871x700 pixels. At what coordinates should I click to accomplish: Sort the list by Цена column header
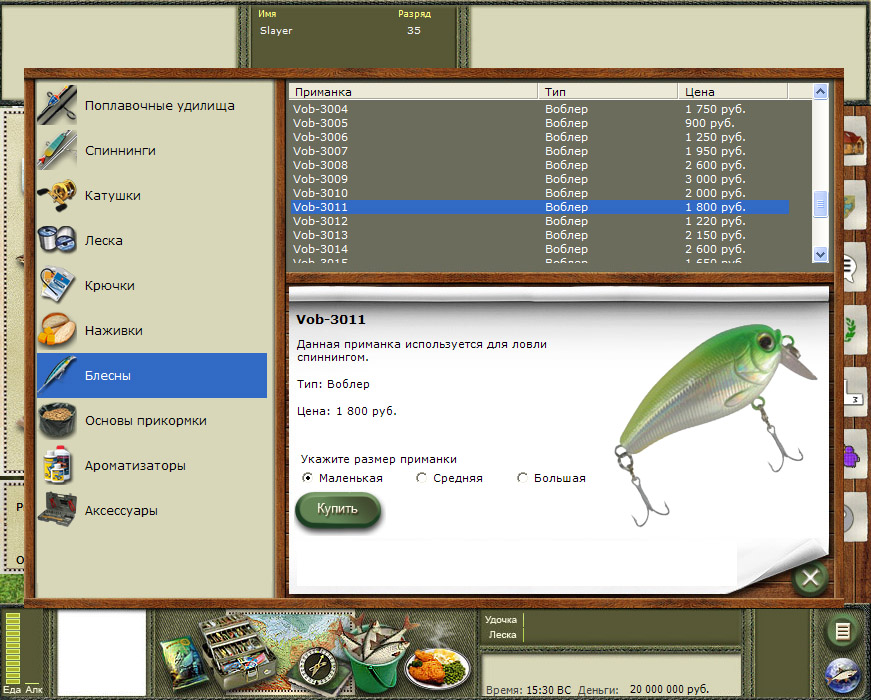point(732,92)
